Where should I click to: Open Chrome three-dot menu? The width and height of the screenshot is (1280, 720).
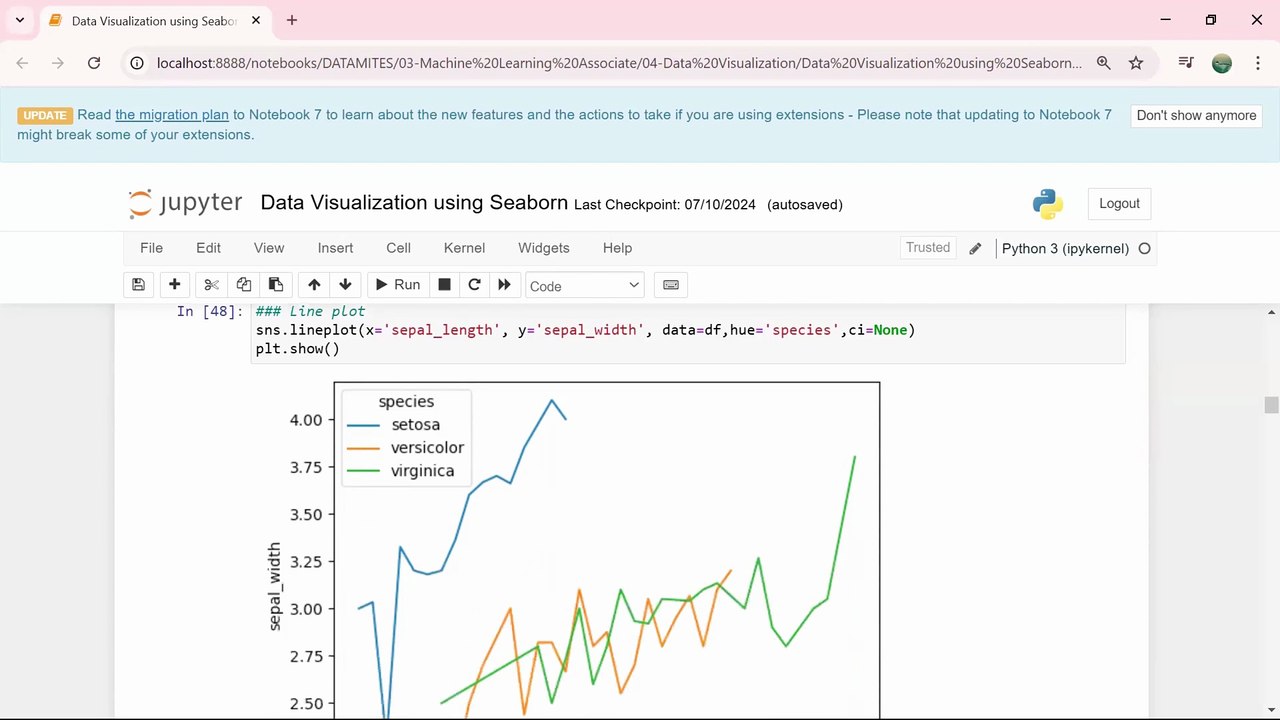pos(1257,63)
